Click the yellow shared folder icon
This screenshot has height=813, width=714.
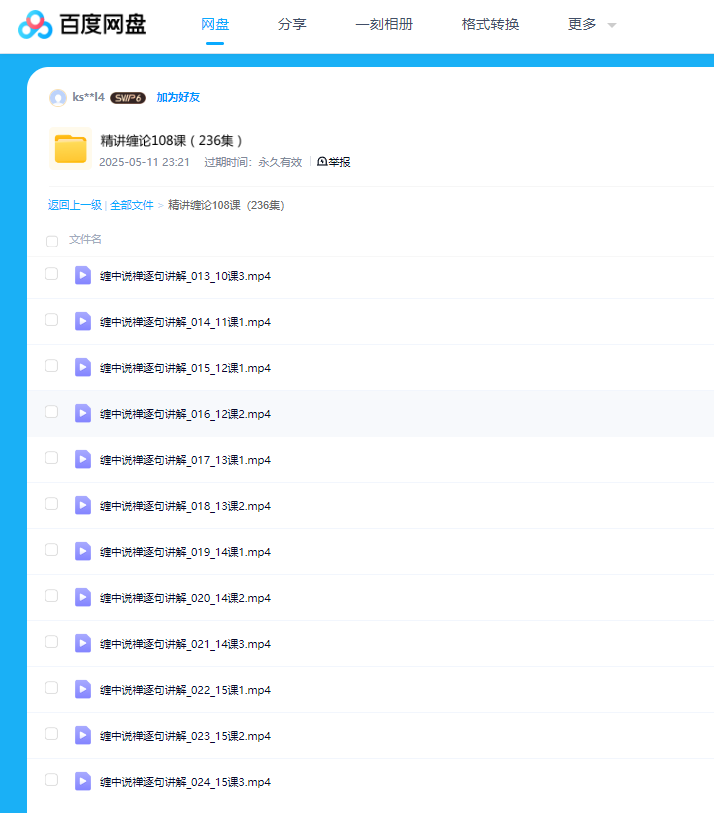pyautogui.click(x=70, y=149)
